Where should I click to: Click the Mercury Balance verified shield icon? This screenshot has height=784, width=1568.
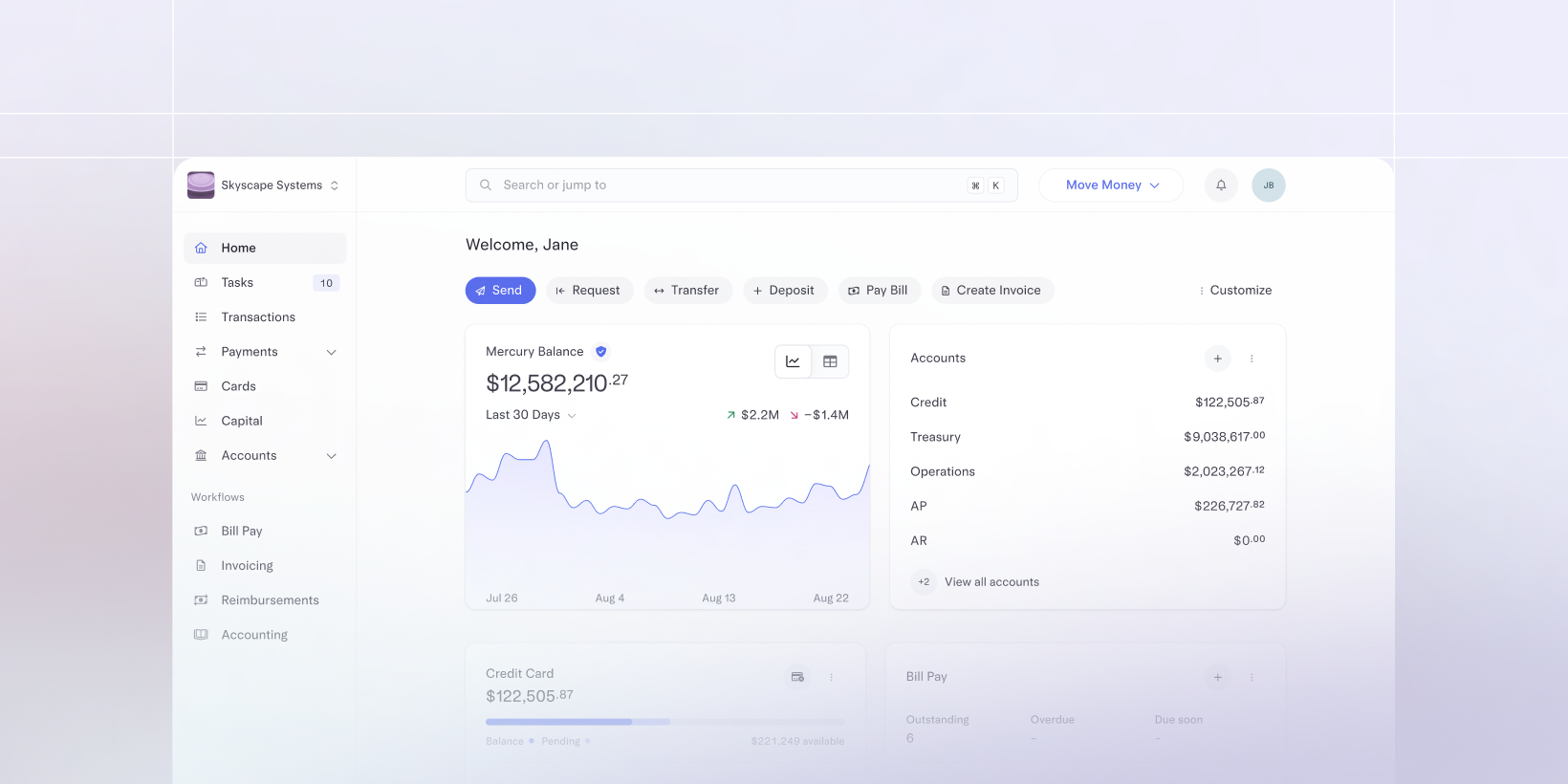(601, 352)
